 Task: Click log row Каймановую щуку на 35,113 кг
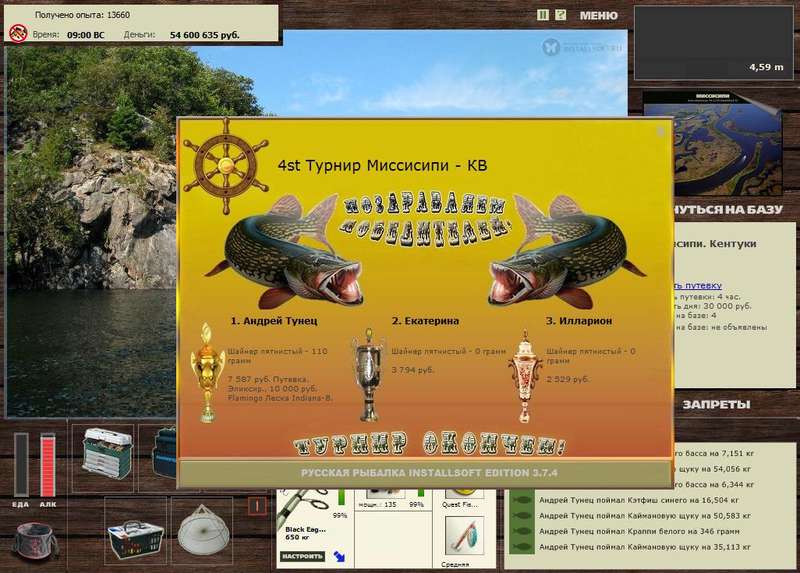coord(645,547)
